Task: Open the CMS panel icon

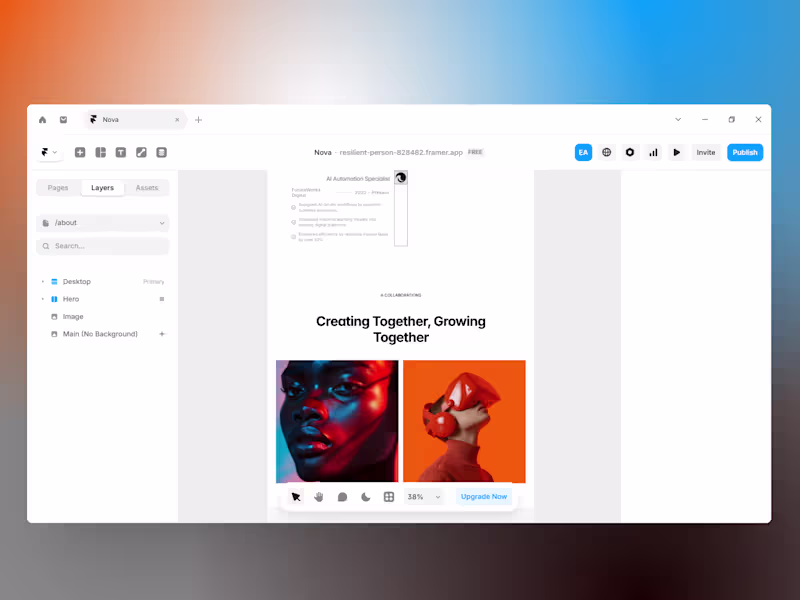Action: point(160,152)
